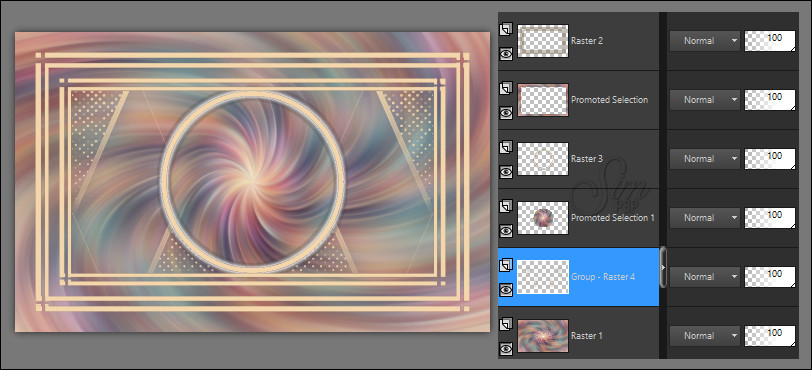Click the layer type icon for Raster 3
The image size is (812, 370).
click(x=506, y=148)
